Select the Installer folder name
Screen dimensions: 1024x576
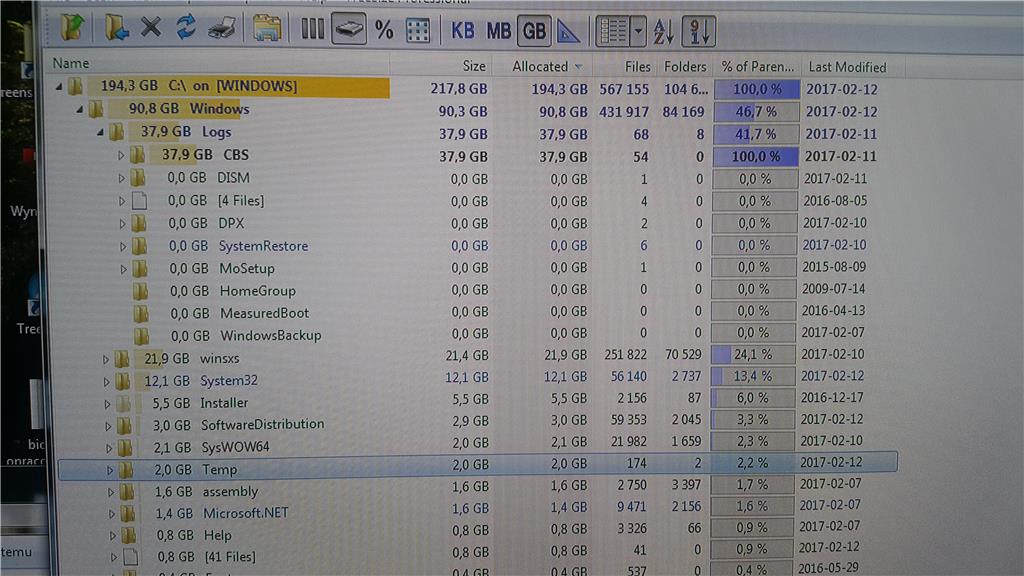pyautogui.click(x=224, y=403)
